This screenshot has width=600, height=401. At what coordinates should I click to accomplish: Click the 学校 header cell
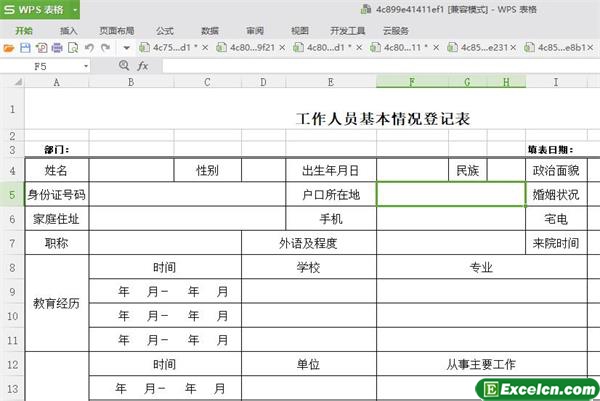coord(308,267)
